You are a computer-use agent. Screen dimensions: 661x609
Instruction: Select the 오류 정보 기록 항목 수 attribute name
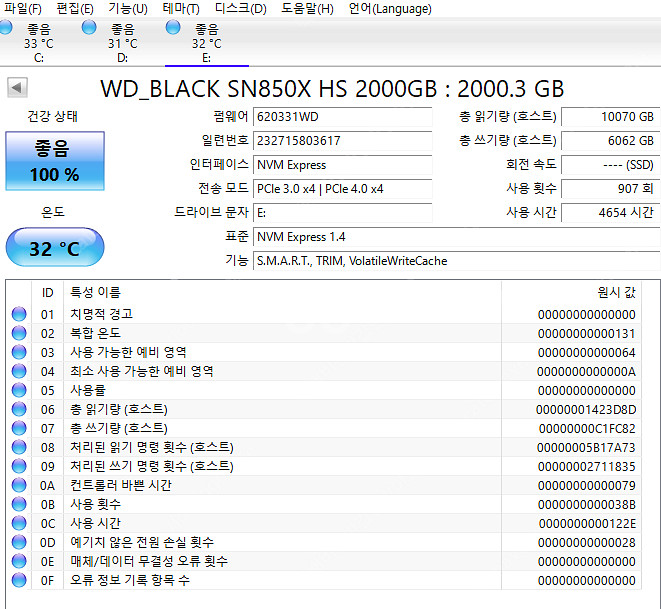pyautogui.click(x=130, y=580)
